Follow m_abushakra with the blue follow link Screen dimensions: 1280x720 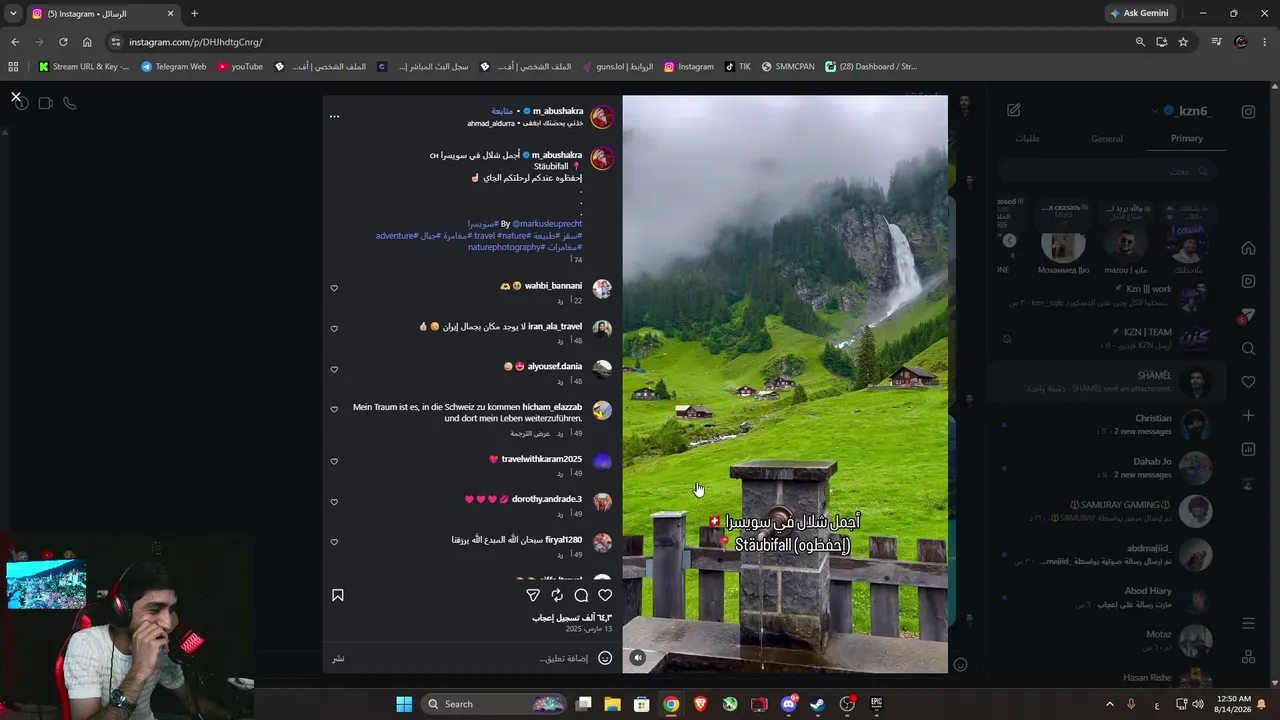[x=502, y=111]
